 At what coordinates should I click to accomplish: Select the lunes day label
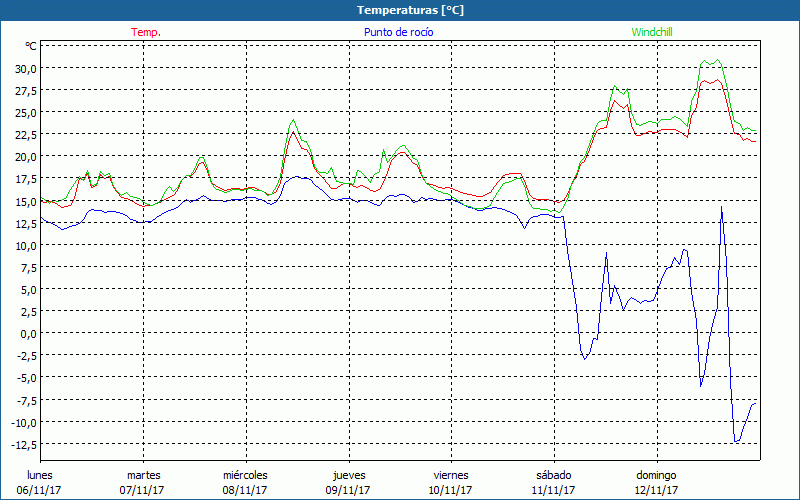40,475
